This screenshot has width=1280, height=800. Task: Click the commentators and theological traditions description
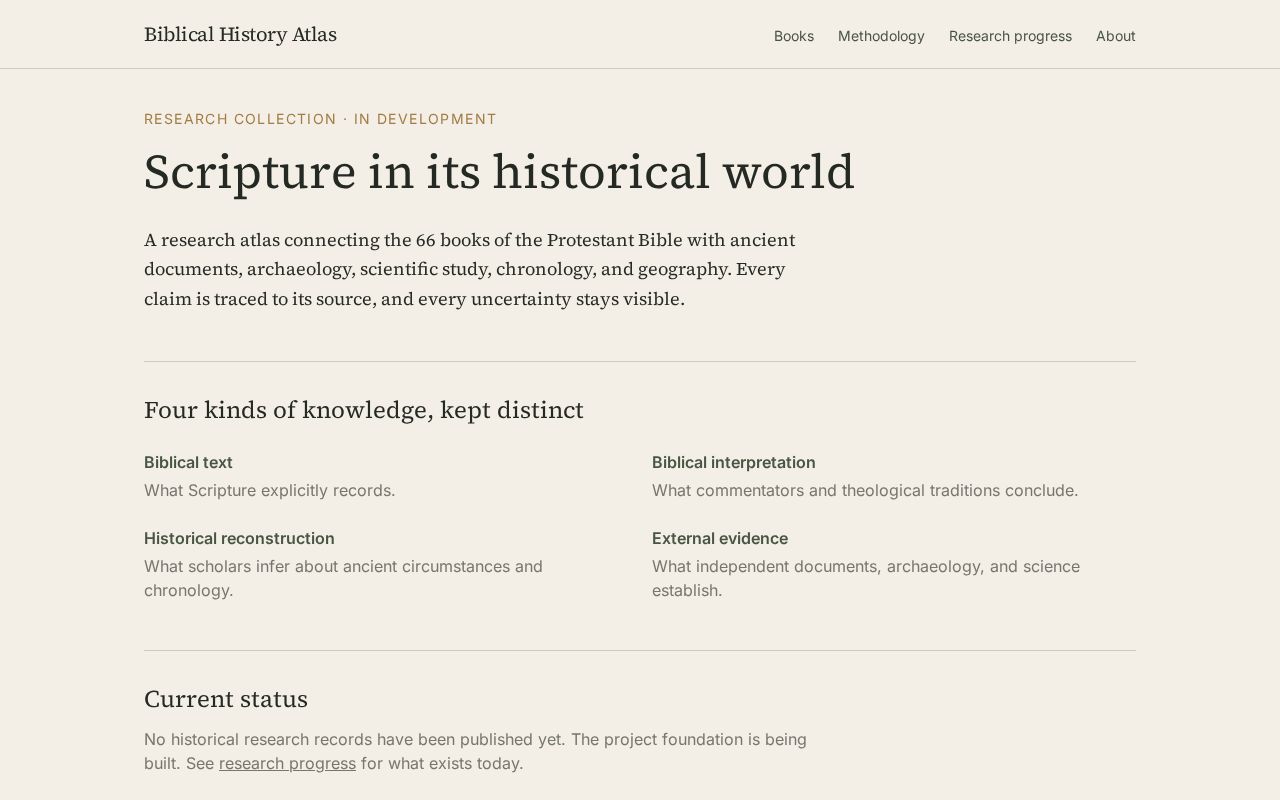865,490
